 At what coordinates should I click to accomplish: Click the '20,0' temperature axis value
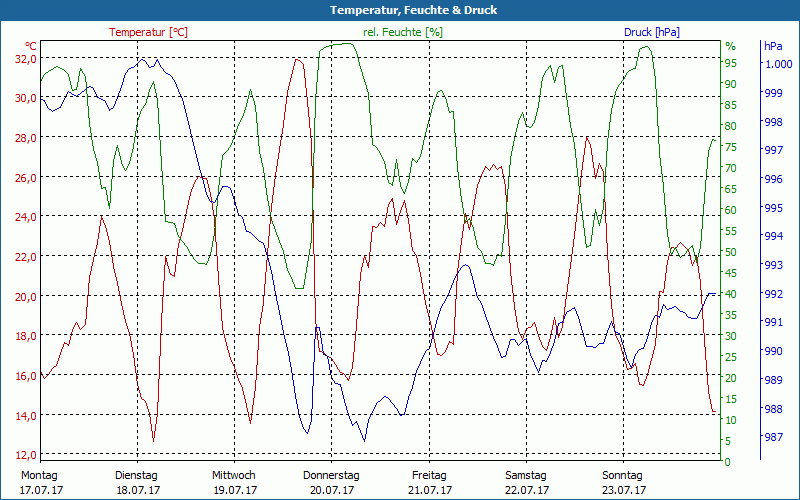point(26,296)
